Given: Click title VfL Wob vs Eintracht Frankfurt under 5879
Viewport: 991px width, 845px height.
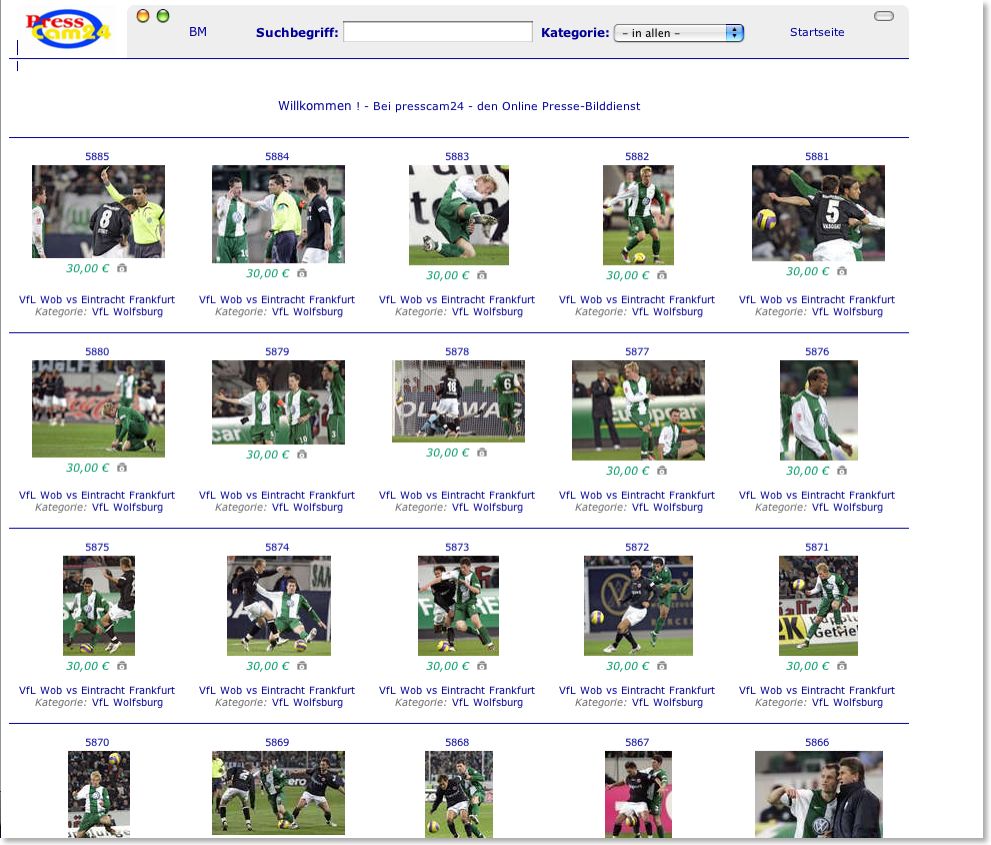Looking at the screenshot, I should pos(277,495).
